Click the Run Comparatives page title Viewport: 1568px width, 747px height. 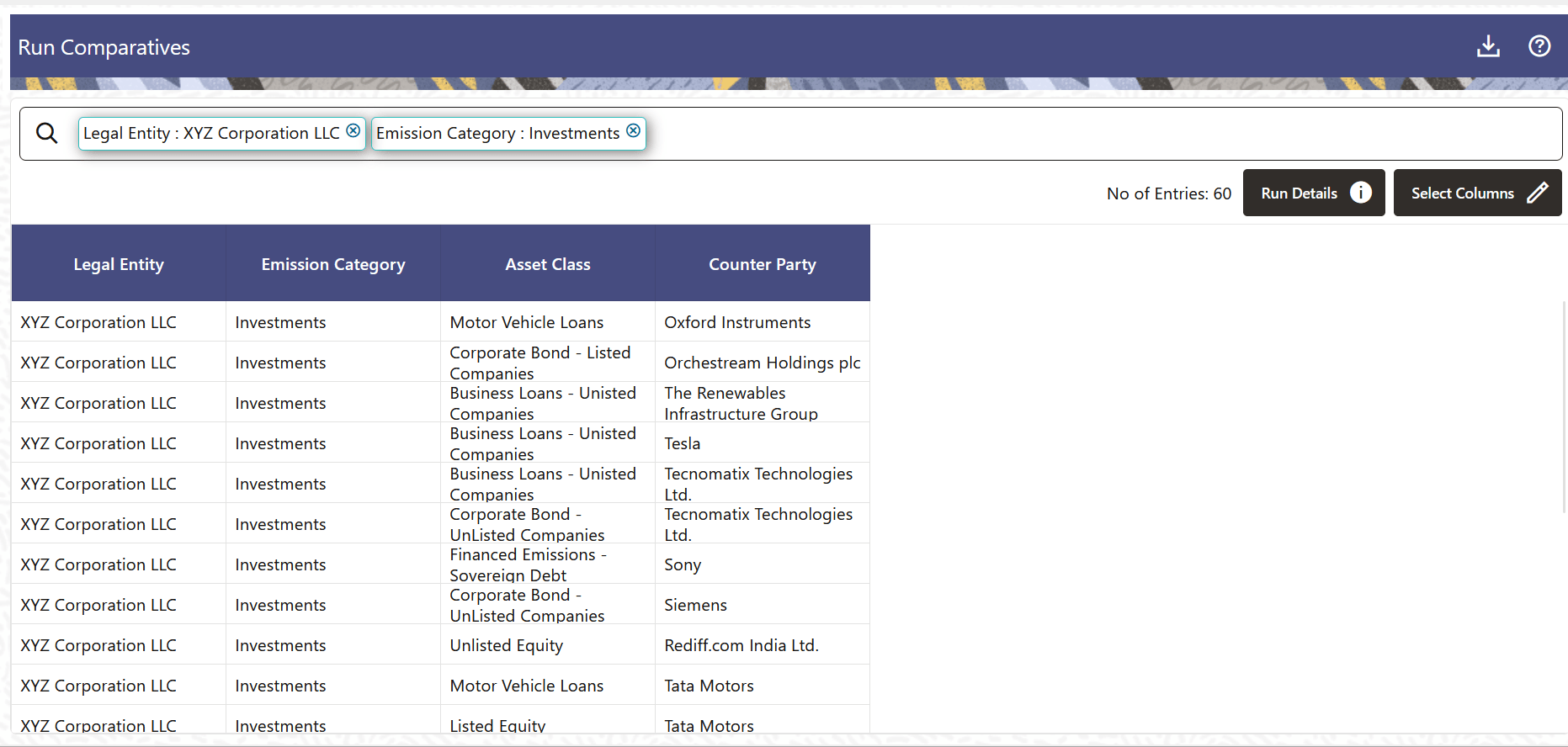click(104, 47)
